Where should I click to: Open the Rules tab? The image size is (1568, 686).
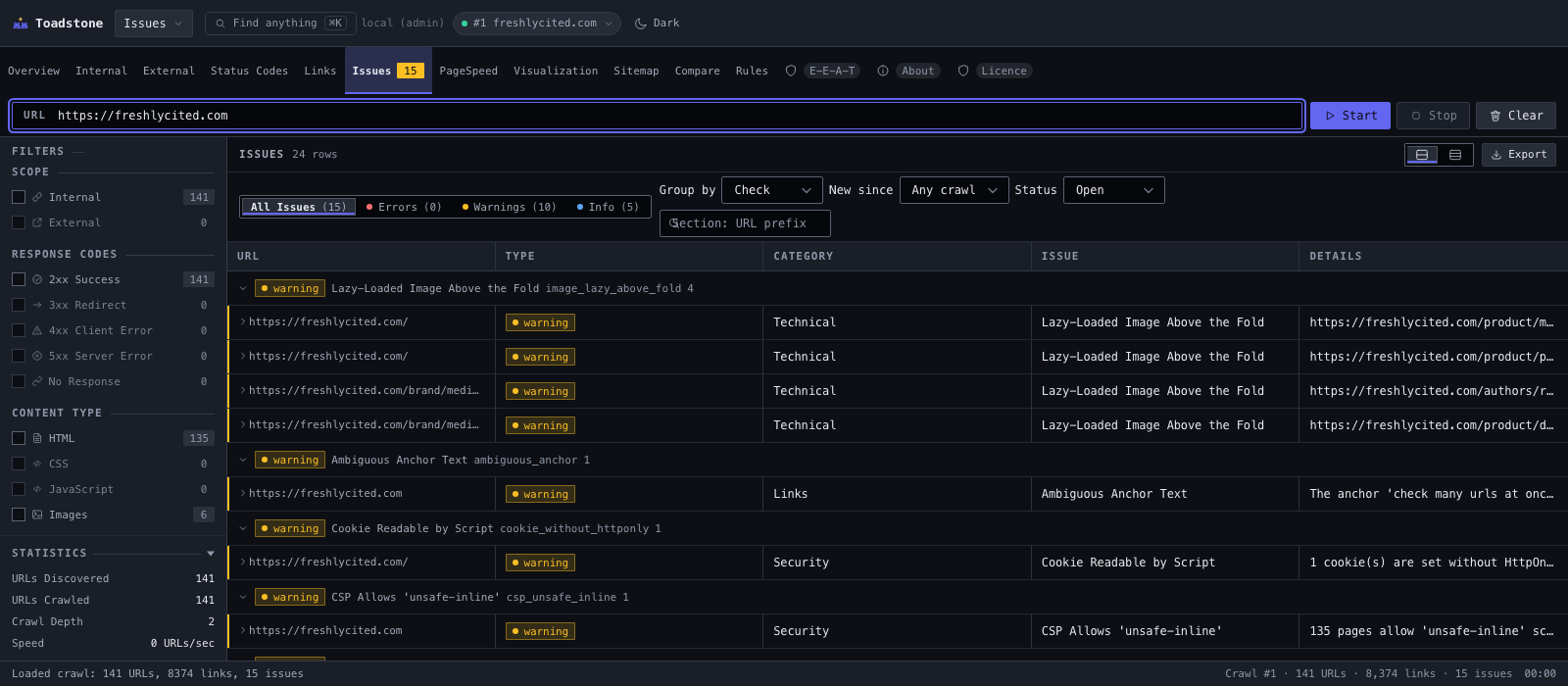[x=752, y=71]
